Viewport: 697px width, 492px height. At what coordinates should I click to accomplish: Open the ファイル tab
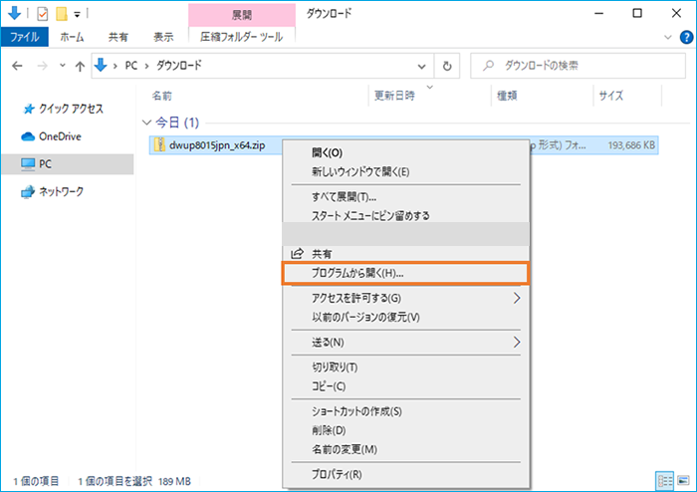tap(24, 37)
